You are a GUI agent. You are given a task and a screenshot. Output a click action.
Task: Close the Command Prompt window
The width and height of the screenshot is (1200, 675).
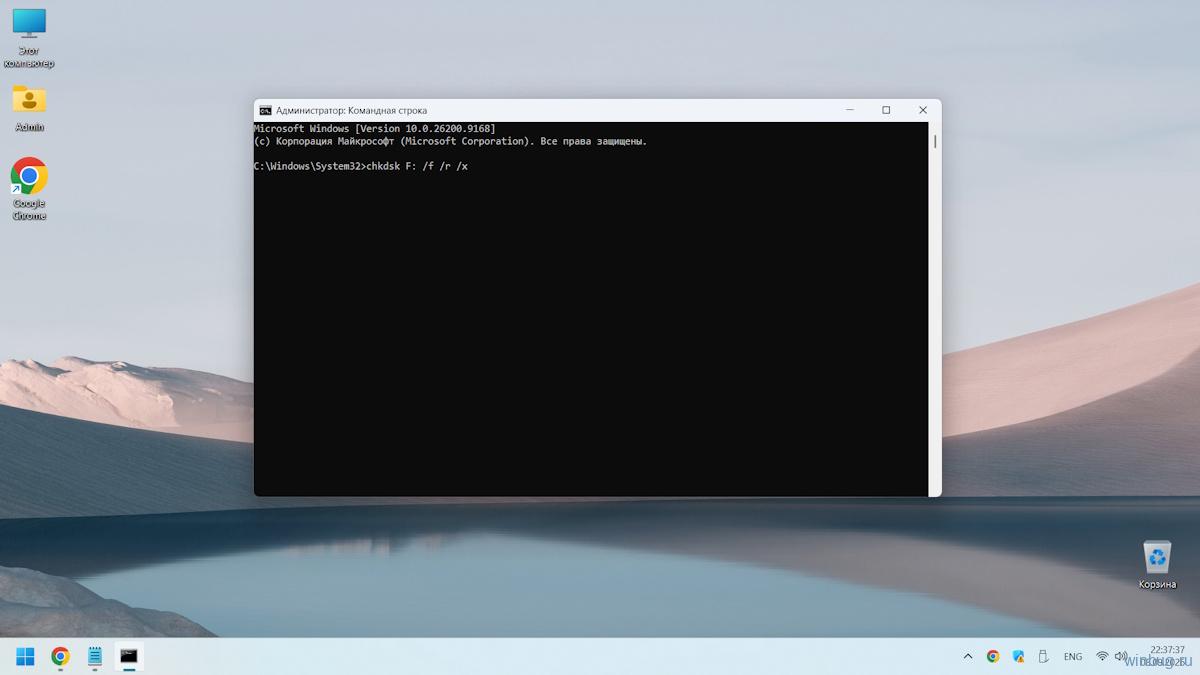pyautogui.click(x=923, y=110)
